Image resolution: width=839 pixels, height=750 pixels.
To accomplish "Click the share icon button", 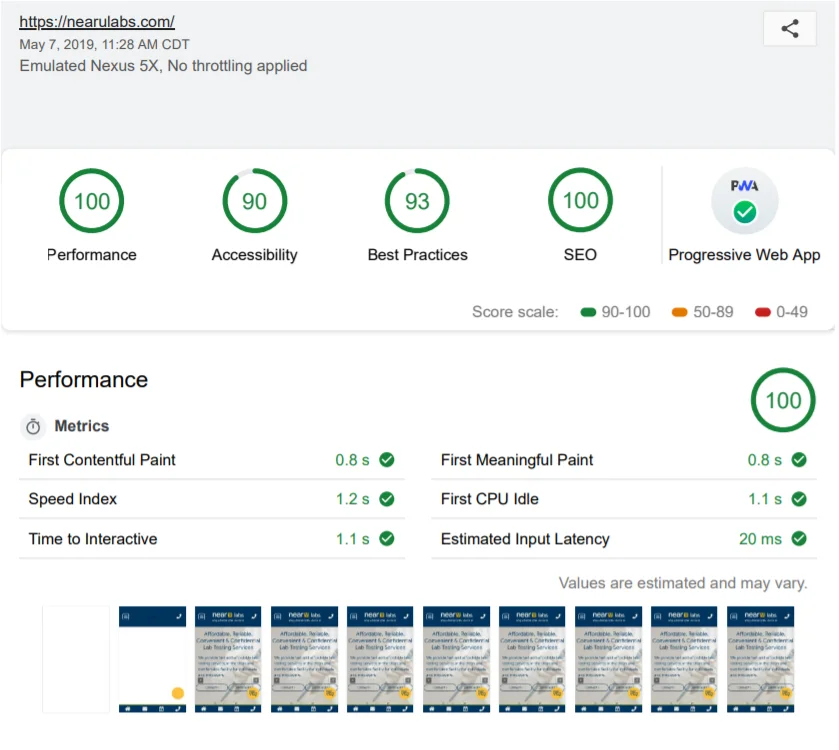I will pyautogui.click(x=789, y=29).
